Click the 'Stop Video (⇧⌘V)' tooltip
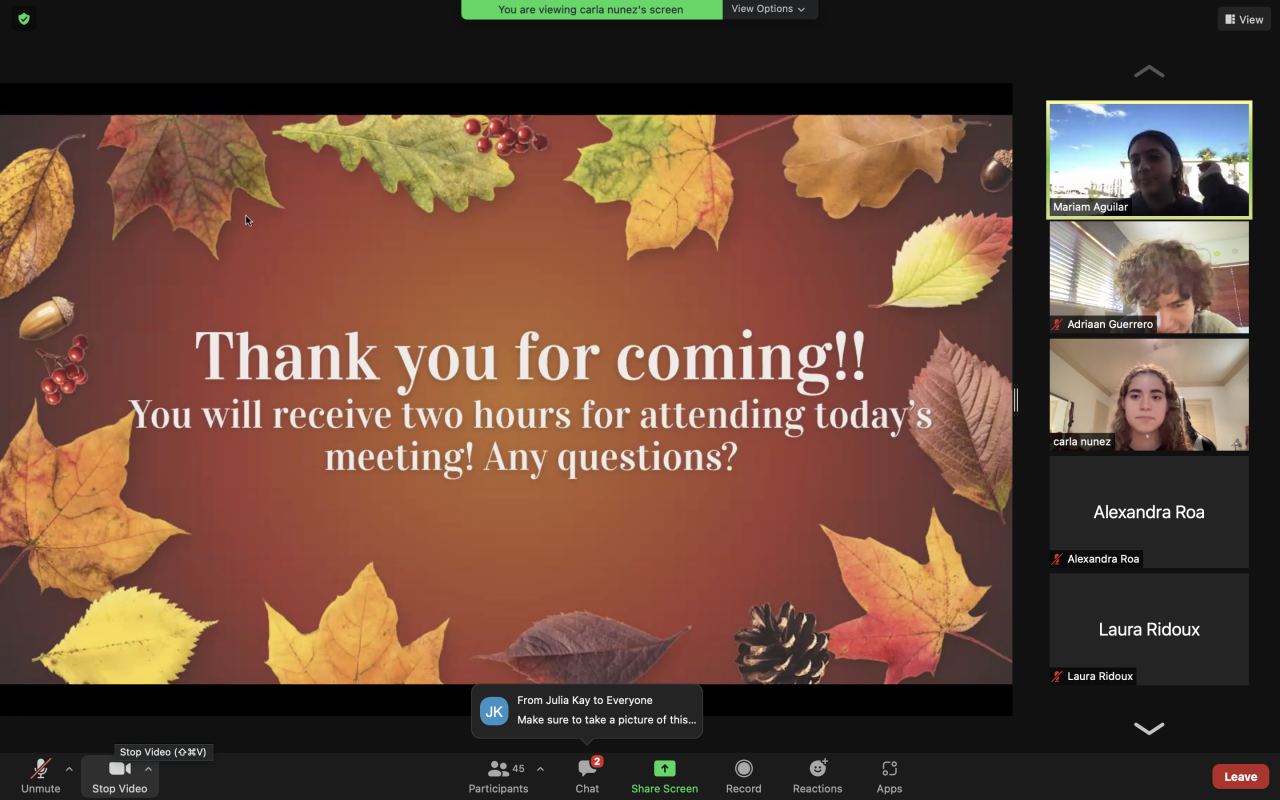 (x=163, y=752)
